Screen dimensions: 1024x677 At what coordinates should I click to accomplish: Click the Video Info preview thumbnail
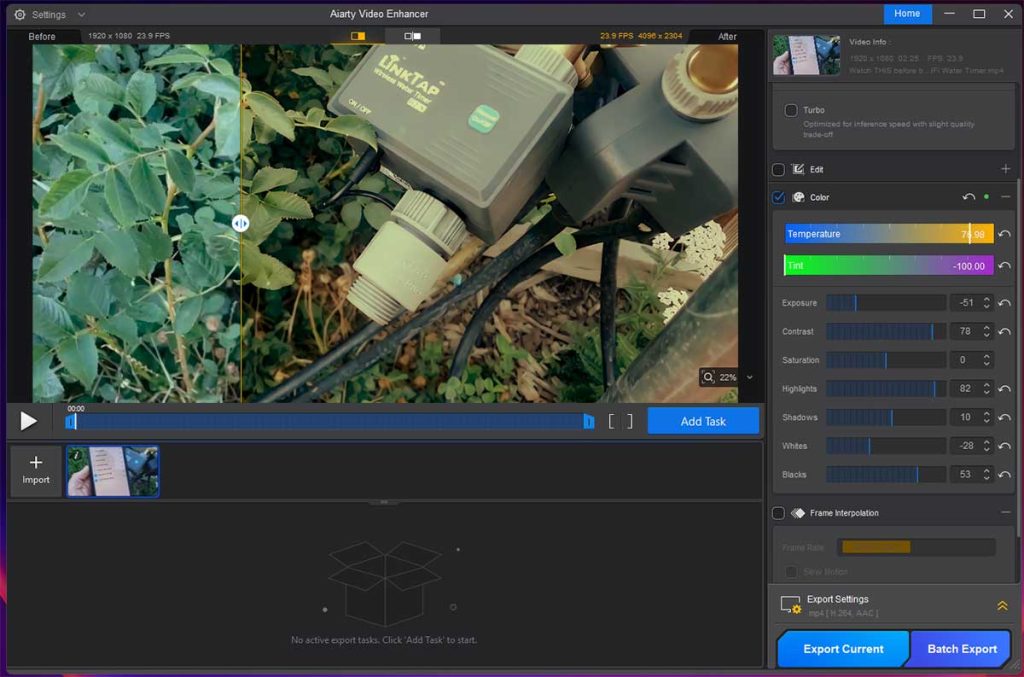[x=807, y=55]
